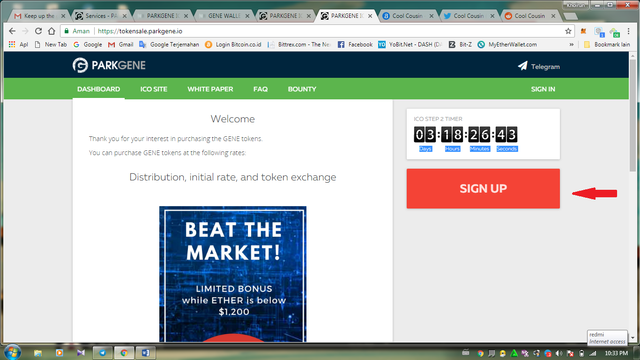This screenshot has height=360, width=640.
Task: Open the Word taskbar button
Action: tap(145, 353)
